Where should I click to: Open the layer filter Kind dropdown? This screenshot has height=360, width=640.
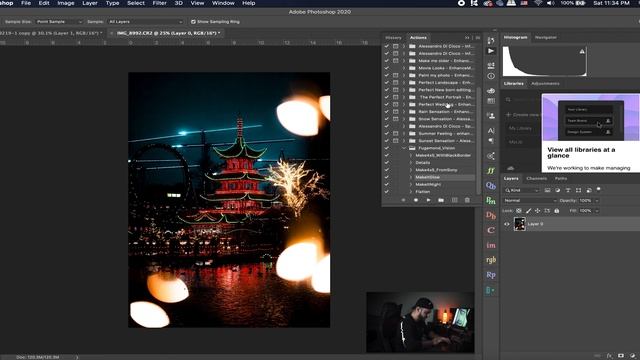(x=522, y=190)
